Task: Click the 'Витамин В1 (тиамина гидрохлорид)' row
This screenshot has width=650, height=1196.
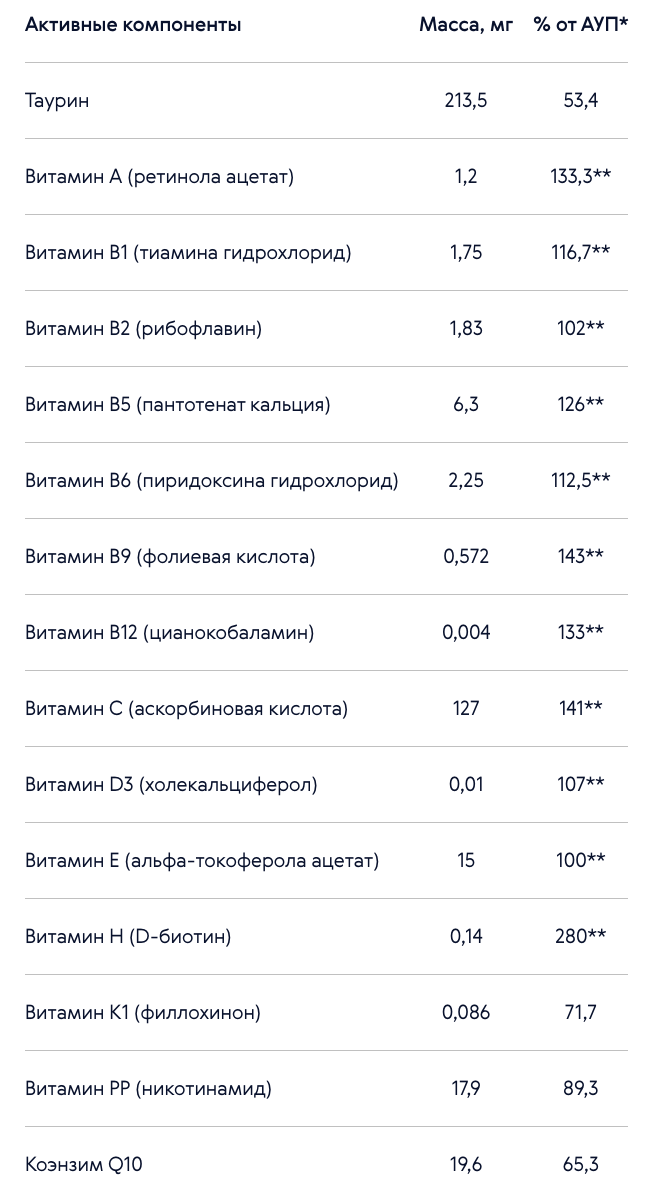Action: [x=327, y=252]
